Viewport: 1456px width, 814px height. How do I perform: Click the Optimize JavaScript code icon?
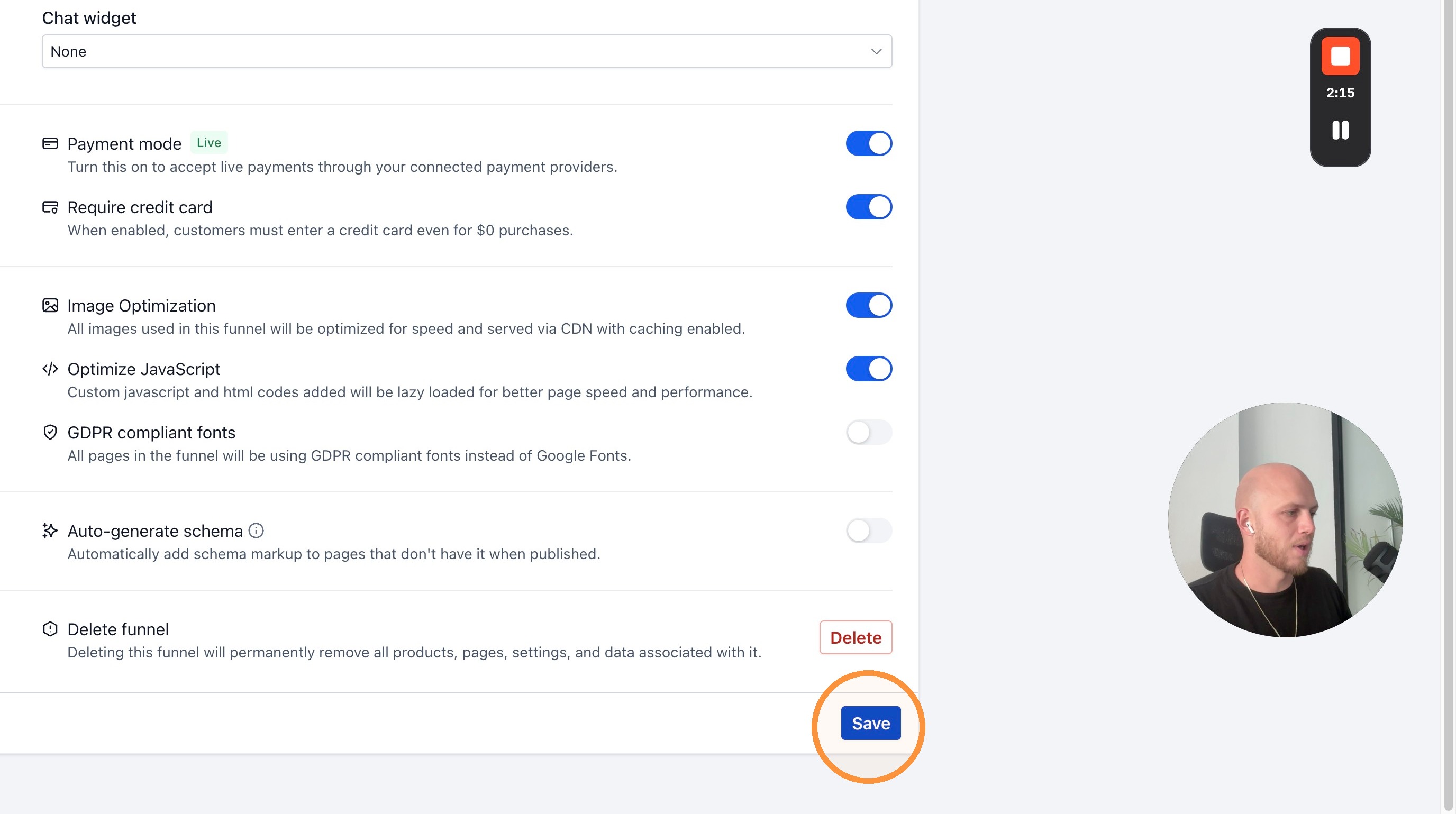(50, 369)
